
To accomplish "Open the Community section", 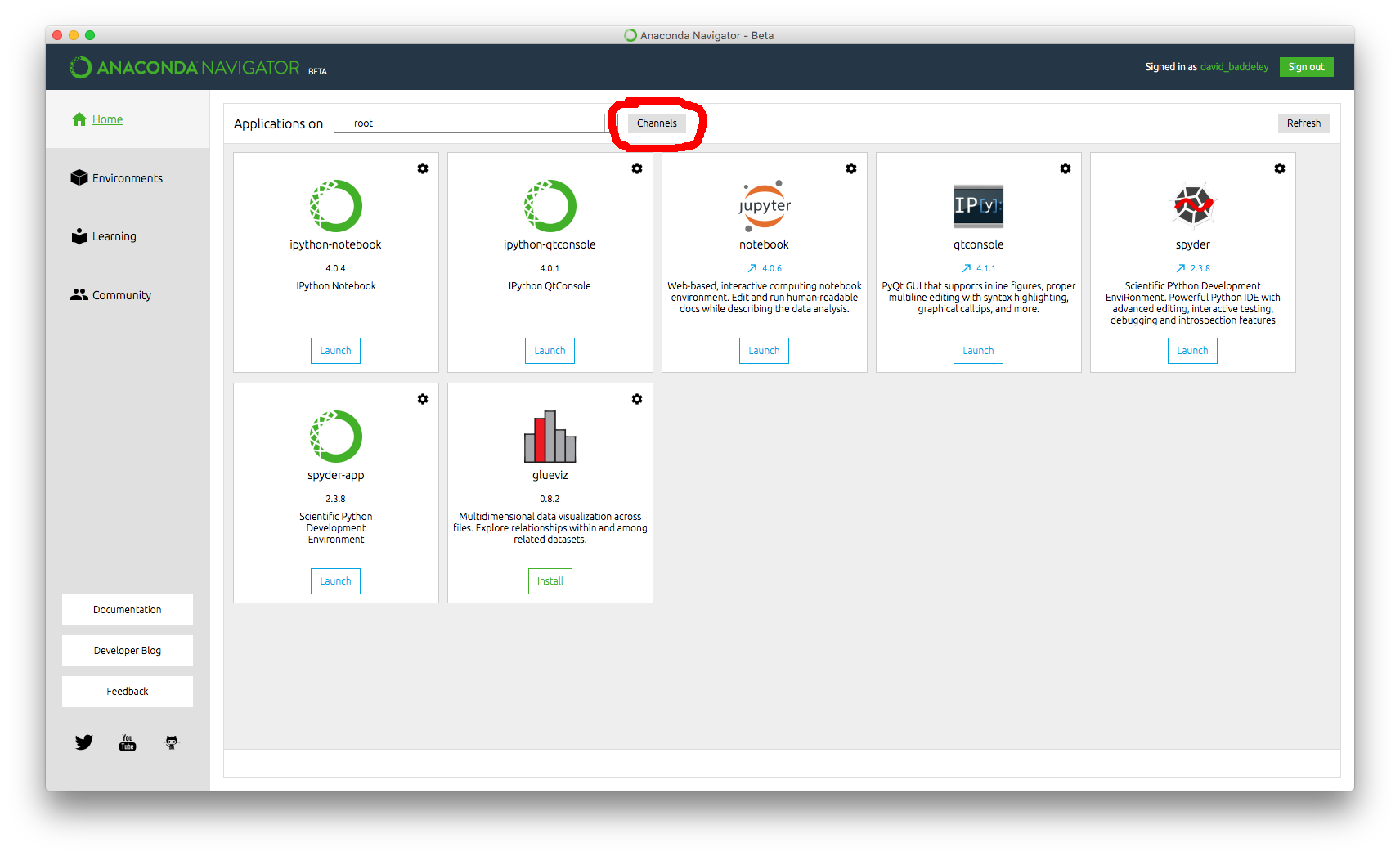I will (121, 295).
